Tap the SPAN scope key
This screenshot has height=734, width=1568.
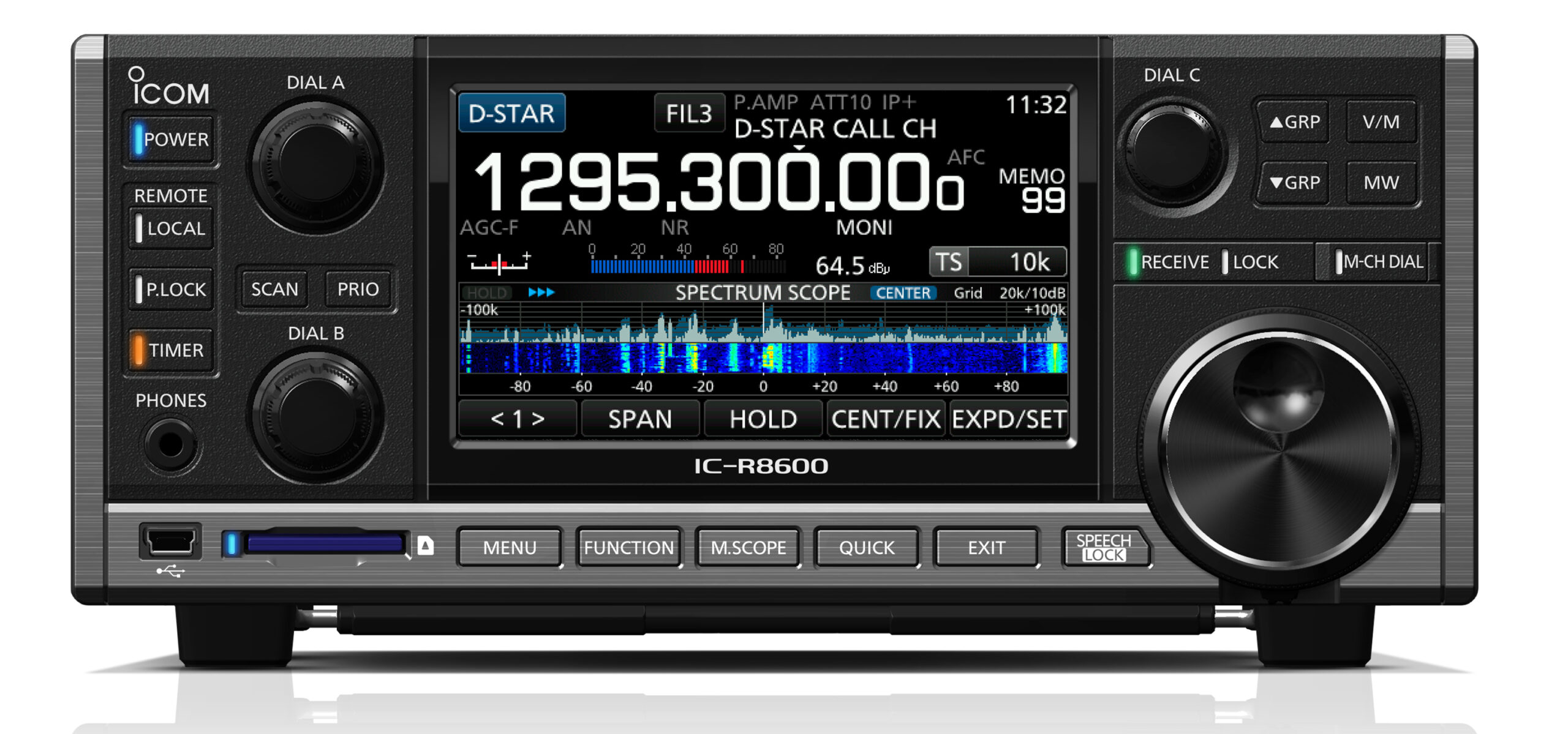pos(640,419)
